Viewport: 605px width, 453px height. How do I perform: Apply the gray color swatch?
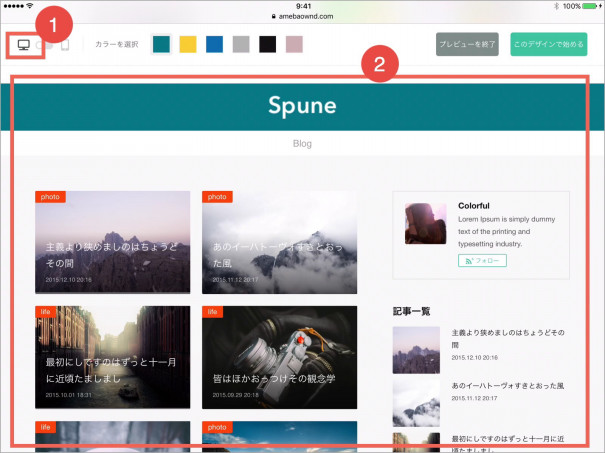tap(241, 44)
